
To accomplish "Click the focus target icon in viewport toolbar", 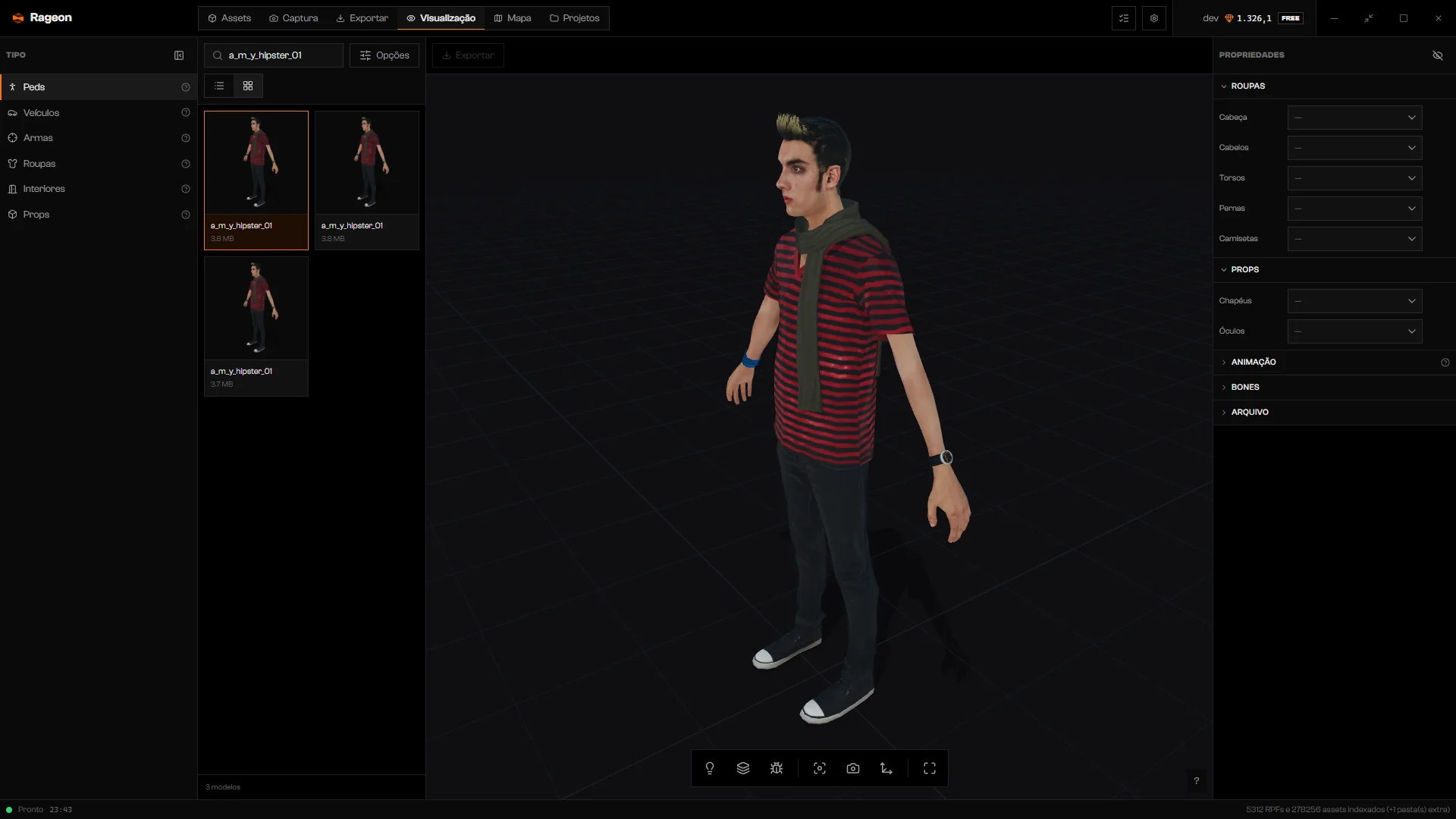I will [x=820, y=768].
